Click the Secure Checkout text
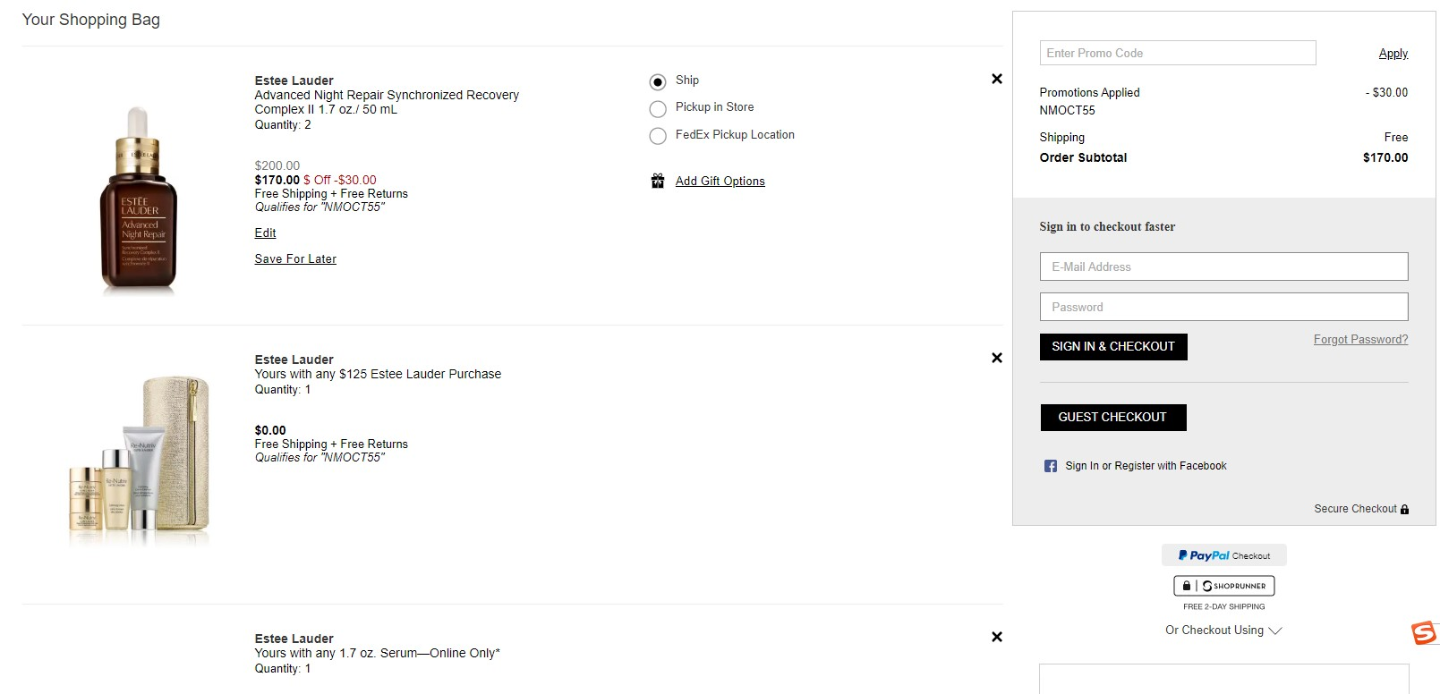Viewport: 1440px width, 694px height. click(x=1355, y=509)
